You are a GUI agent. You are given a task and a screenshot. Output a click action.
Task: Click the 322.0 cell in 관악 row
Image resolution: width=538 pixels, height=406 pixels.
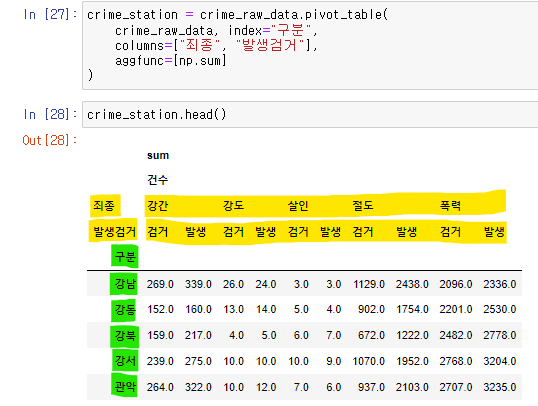pos(198,387)
